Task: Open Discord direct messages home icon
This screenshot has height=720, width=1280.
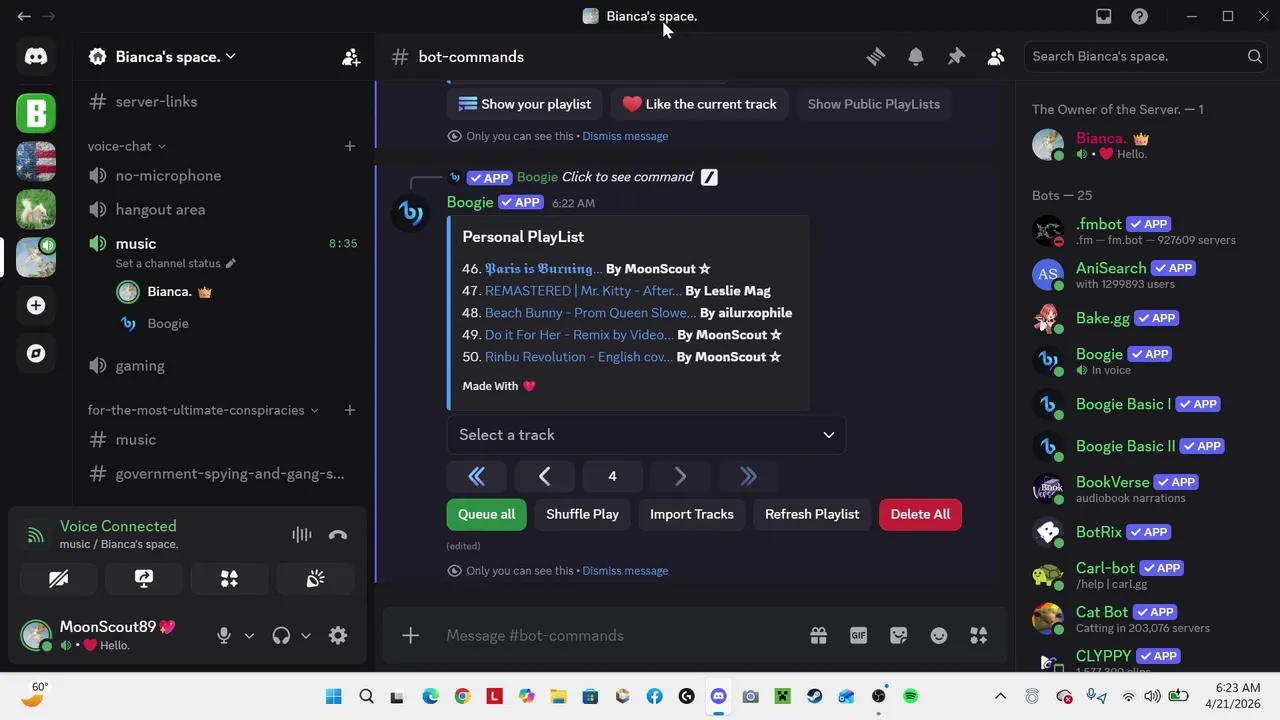Action: (36, 57)
